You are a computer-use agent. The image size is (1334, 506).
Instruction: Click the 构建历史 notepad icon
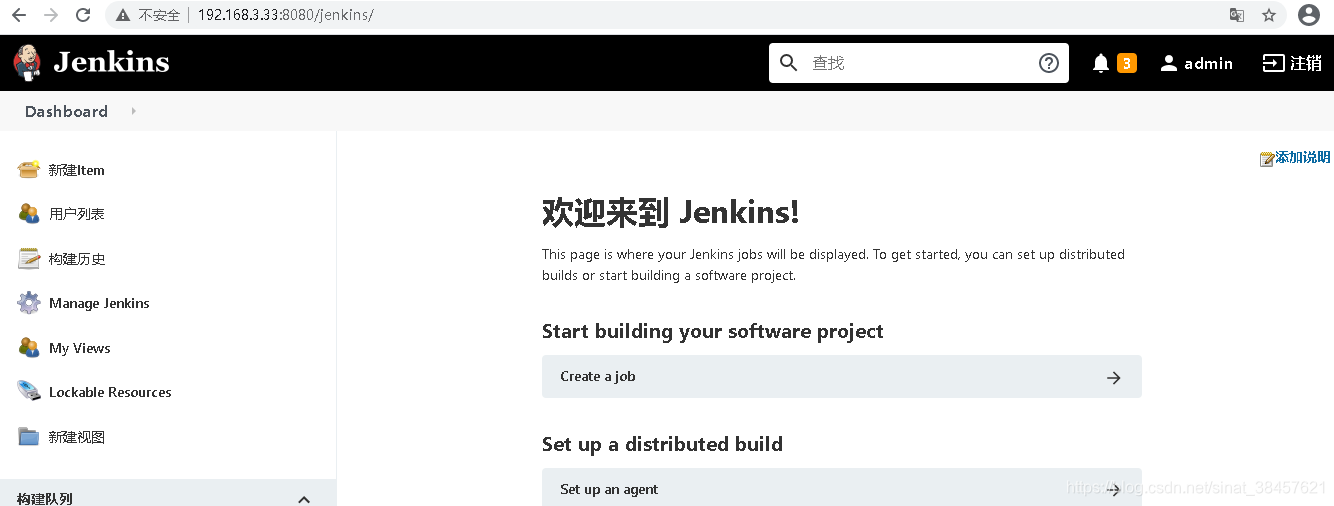point(29,258)
